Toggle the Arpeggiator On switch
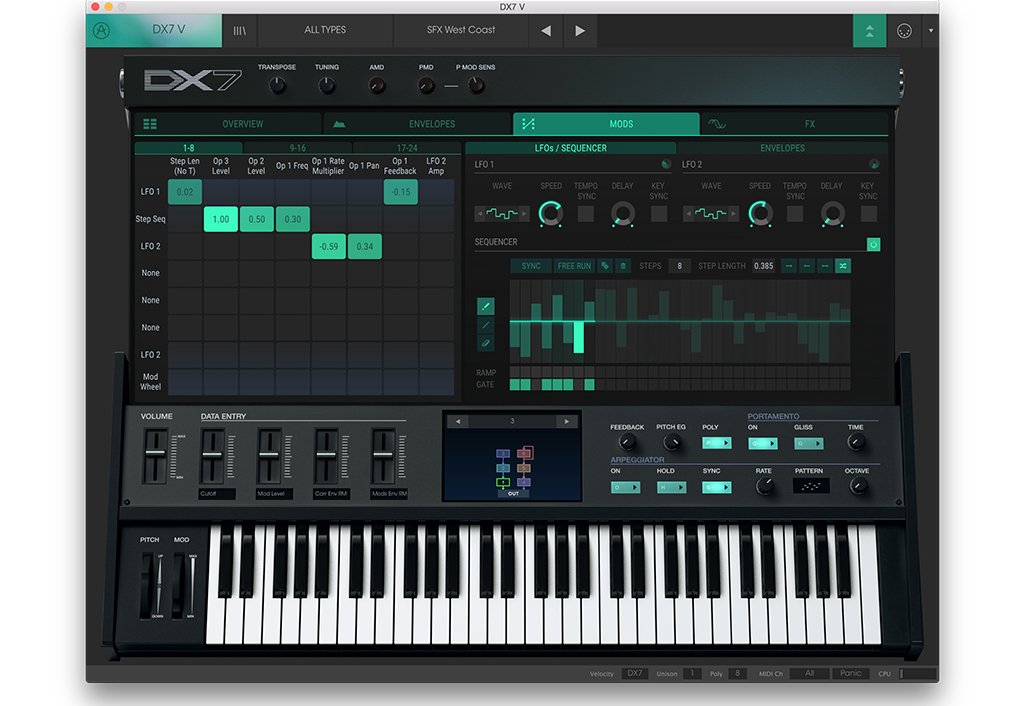 pos(625,487)
